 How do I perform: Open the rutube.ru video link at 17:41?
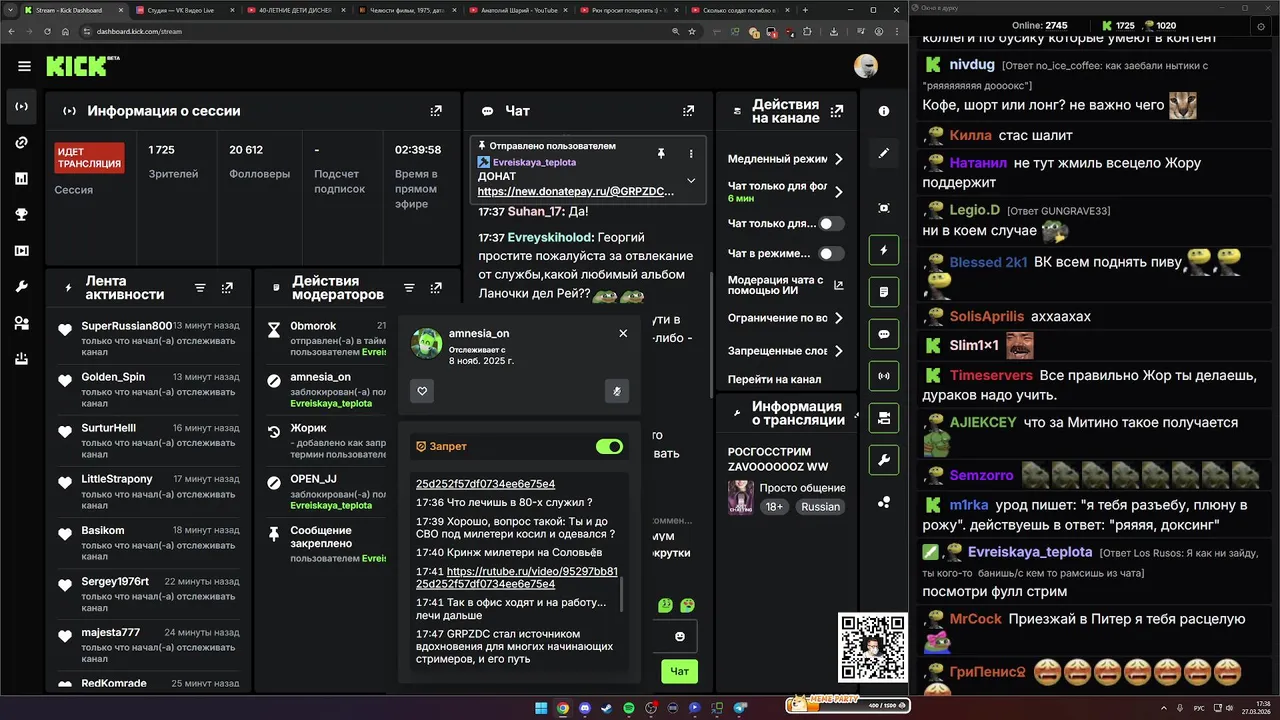(x=517, y=577)
